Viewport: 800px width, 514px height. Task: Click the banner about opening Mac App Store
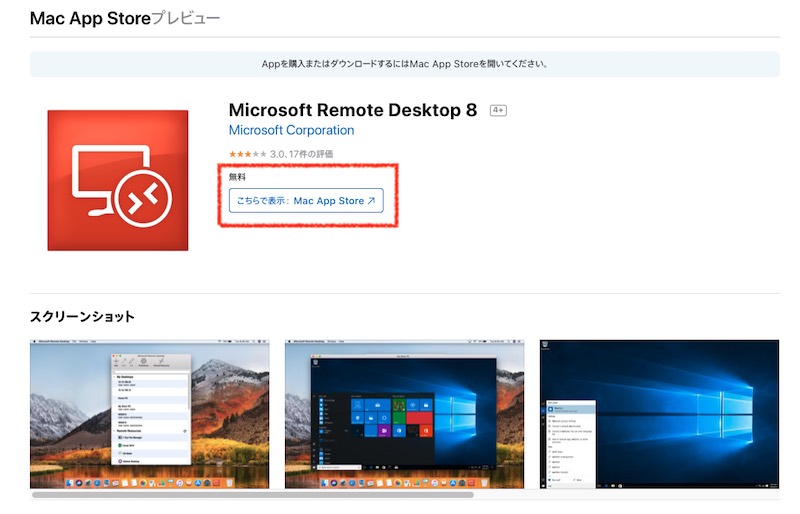tap(405, 64)
